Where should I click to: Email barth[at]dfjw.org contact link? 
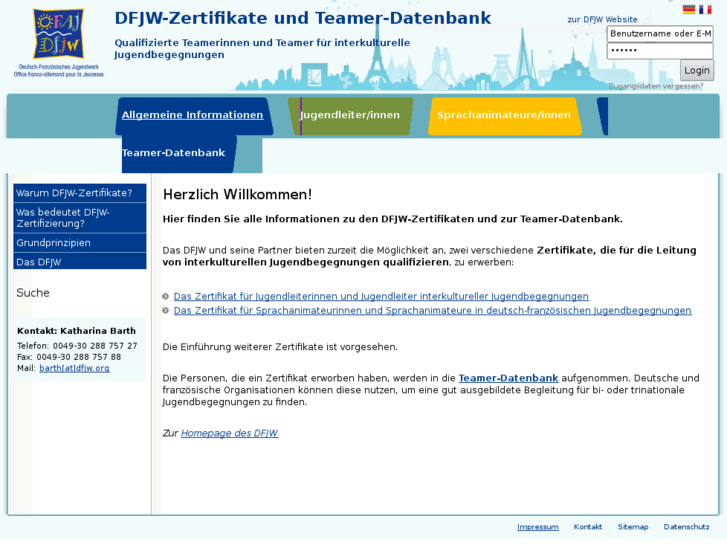point(75,368)
